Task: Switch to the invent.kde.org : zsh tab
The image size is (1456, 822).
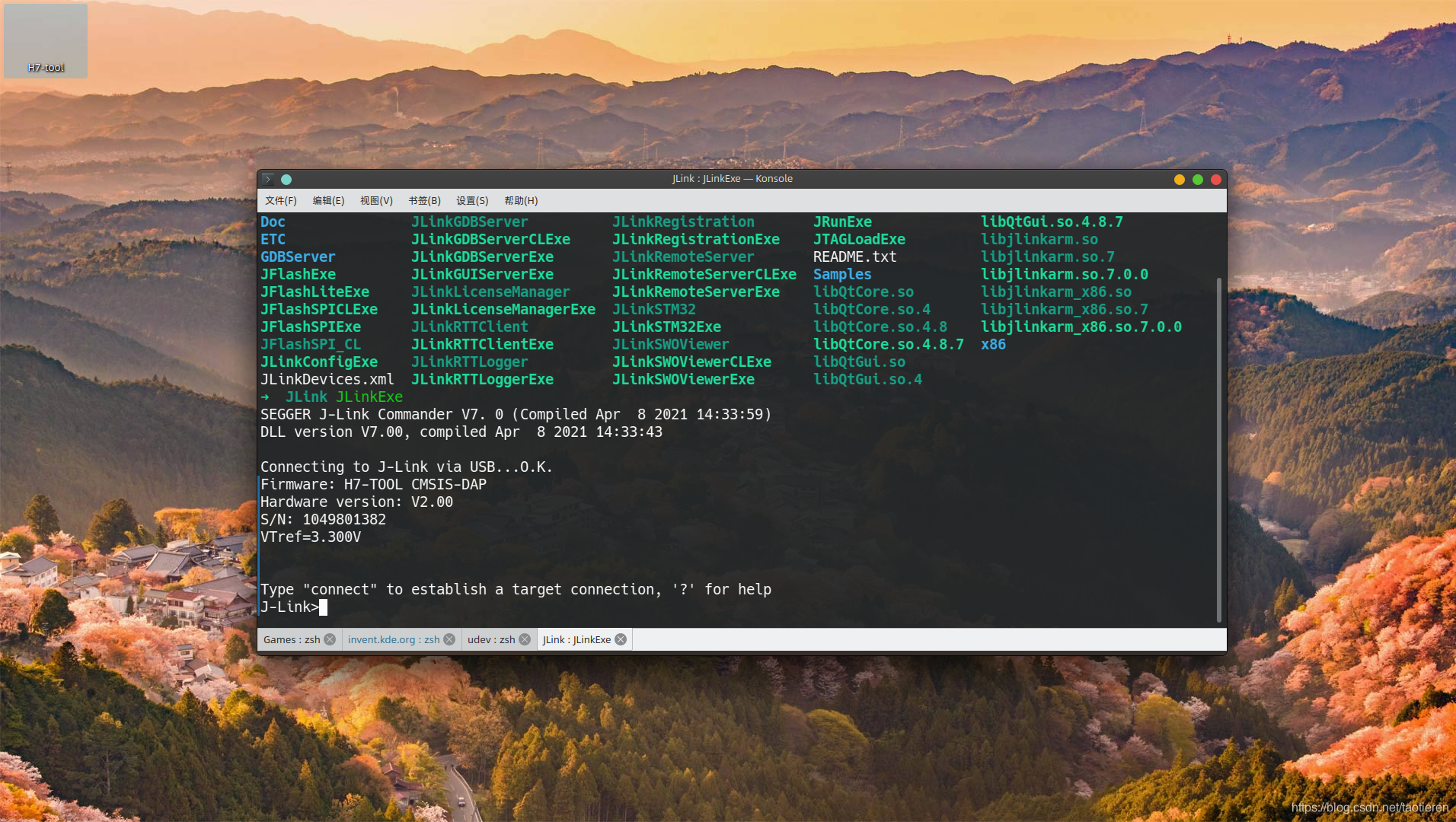Action: coord(394,639)
